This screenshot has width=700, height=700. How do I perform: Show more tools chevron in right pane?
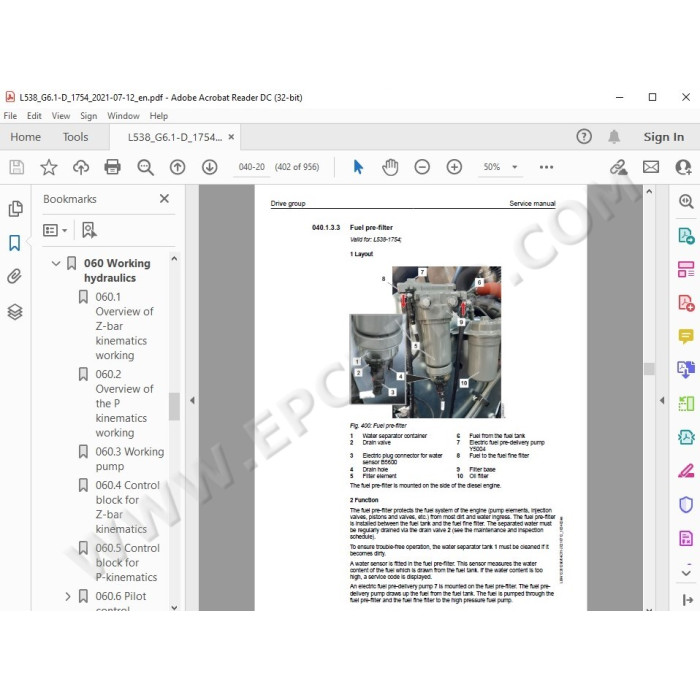686,572
